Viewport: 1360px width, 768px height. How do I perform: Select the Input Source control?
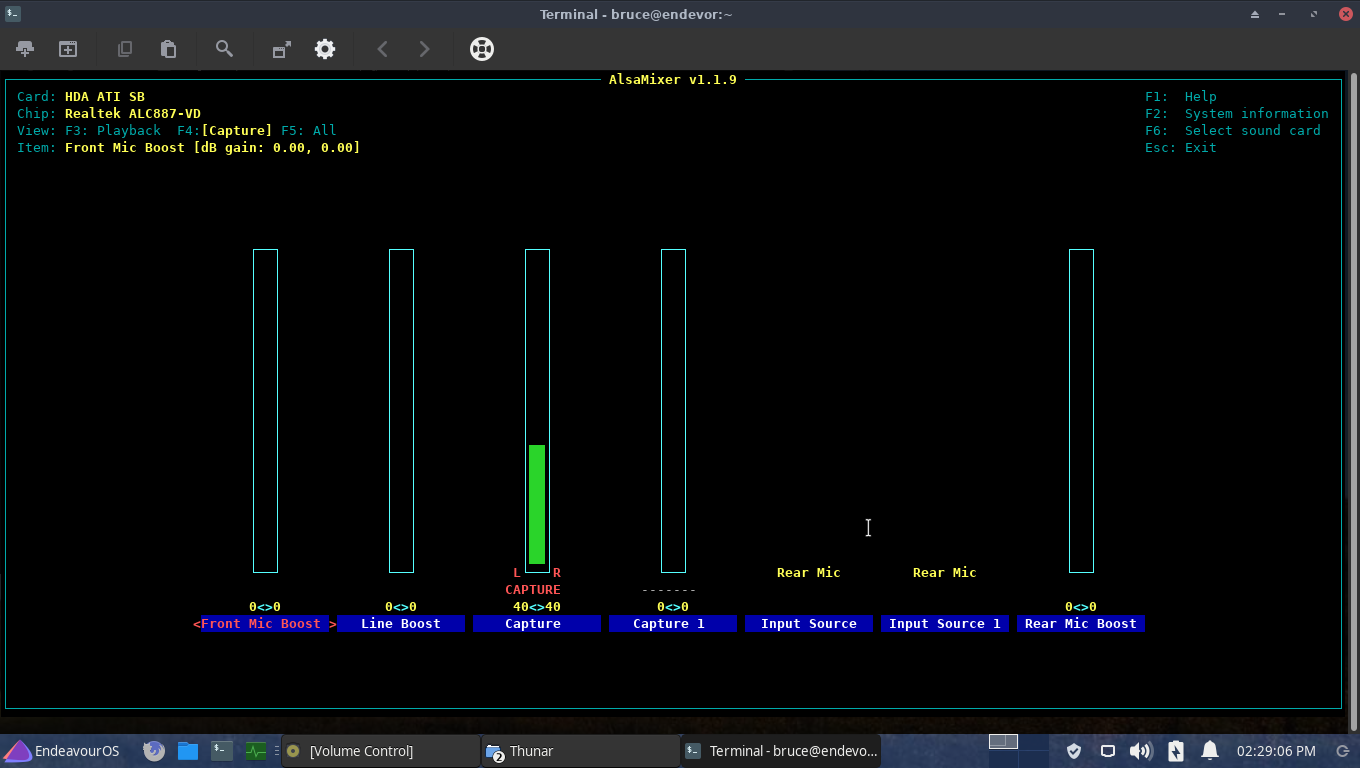[809, 623]
